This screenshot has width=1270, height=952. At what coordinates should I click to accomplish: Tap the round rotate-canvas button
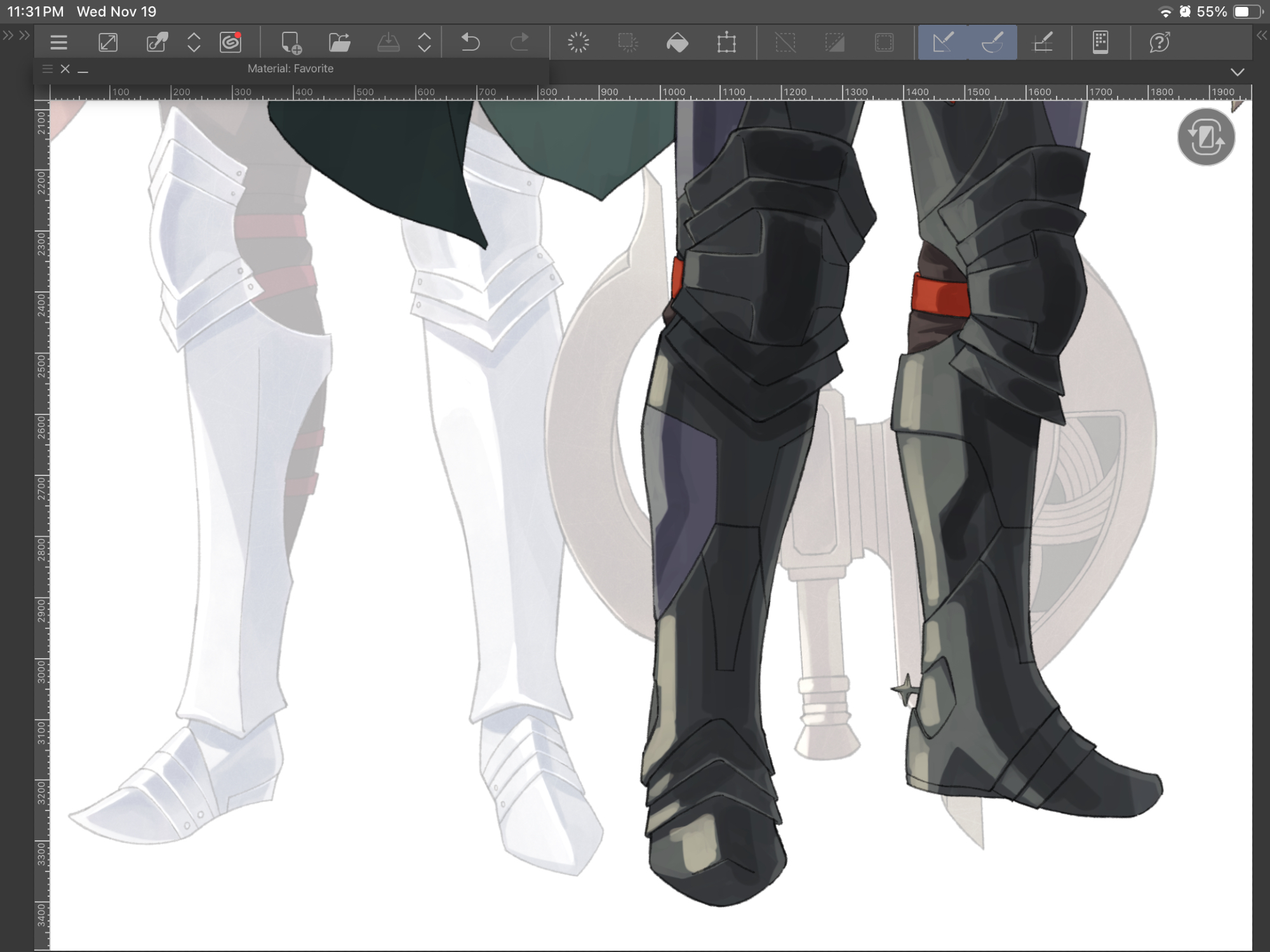(x=1206, y=137)
